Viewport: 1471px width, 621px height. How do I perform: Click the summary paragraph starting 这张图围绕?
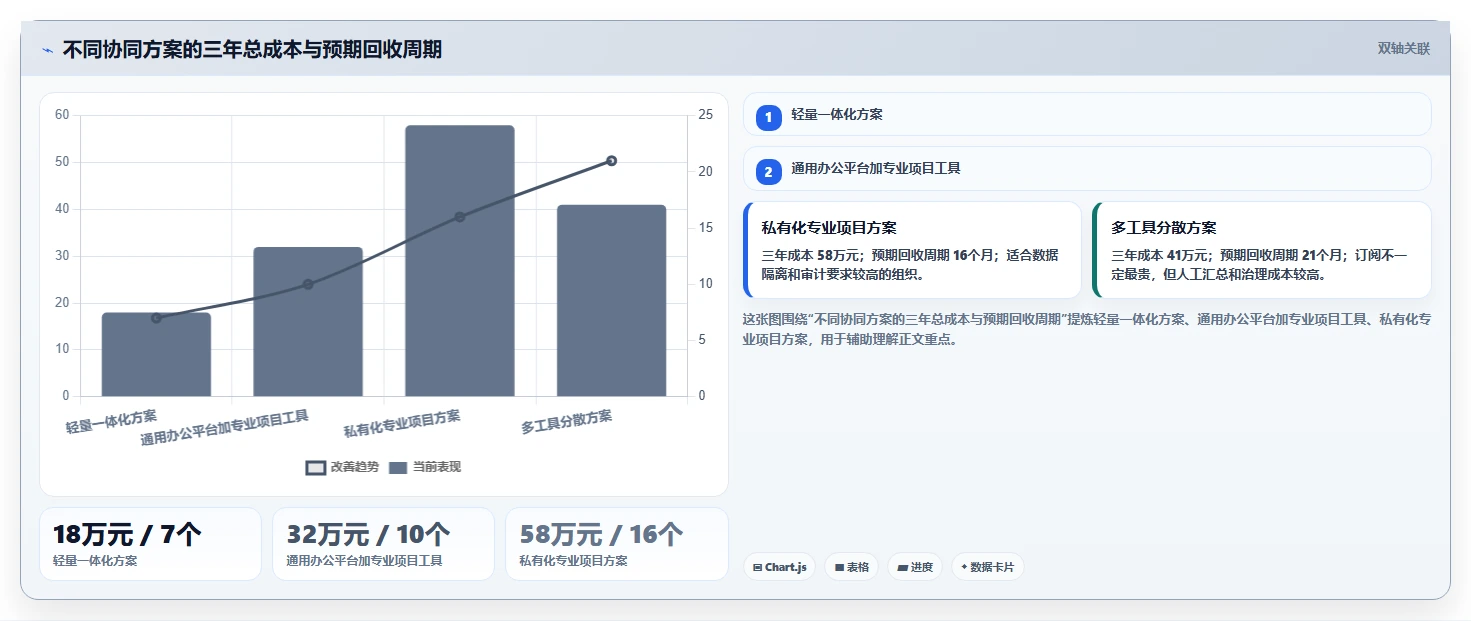click(x=1086, y=329)
